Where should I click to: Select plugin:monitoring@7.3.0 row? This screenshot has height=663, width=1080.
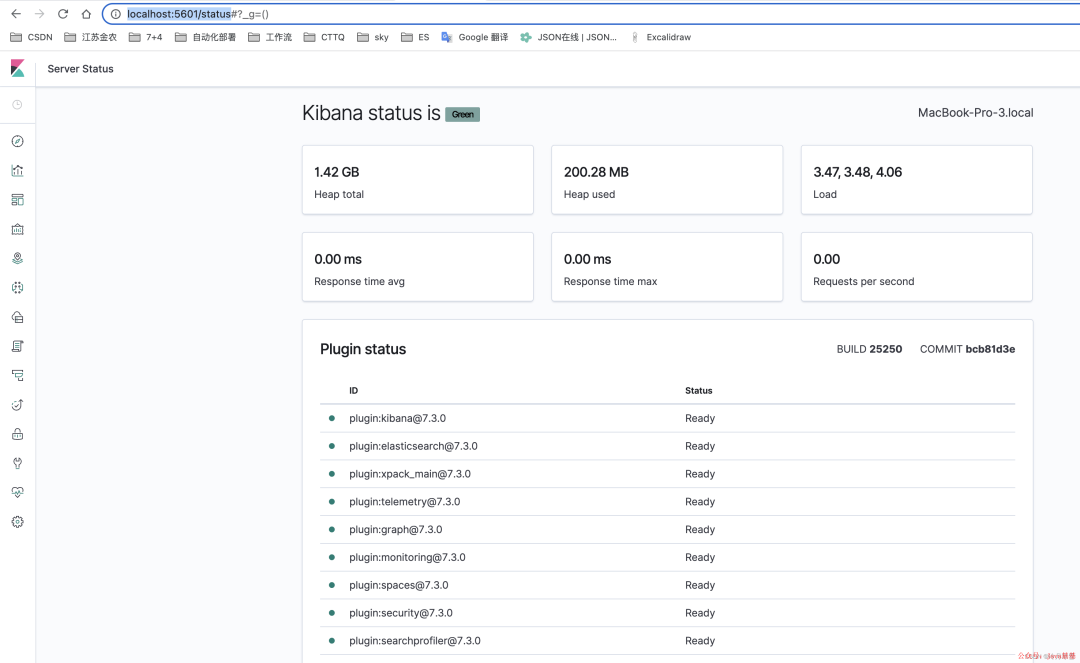(667, 557)
